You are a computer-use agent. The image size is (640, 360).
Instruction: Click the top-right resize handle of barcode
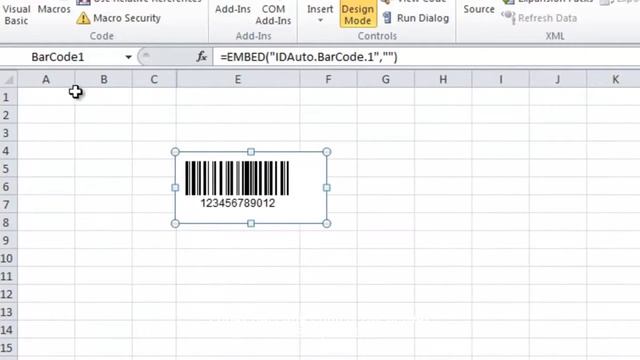(x=327, y=152)
